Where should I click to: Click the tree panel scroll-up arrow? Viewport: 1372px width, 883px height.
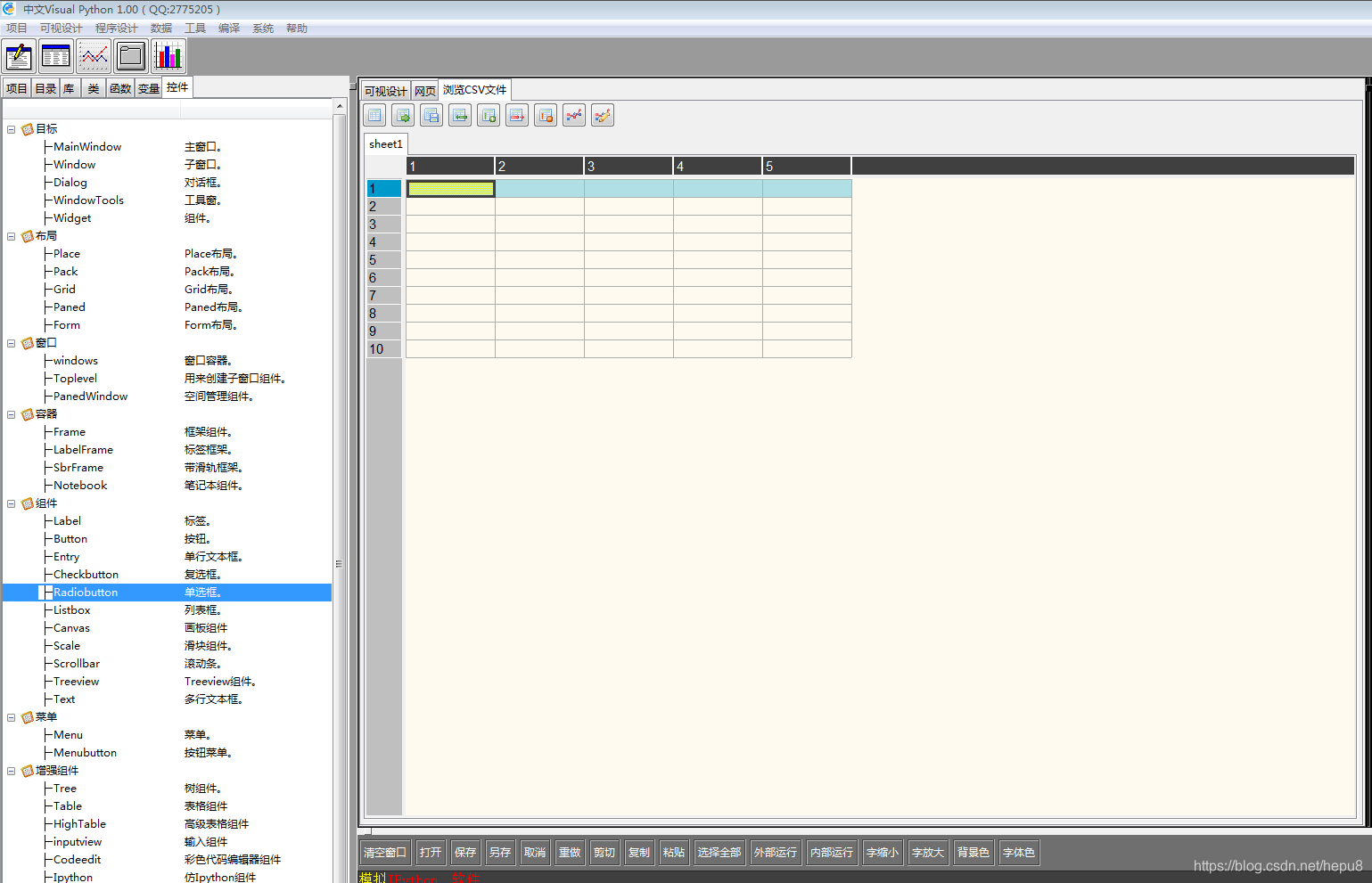pos(340,106)
